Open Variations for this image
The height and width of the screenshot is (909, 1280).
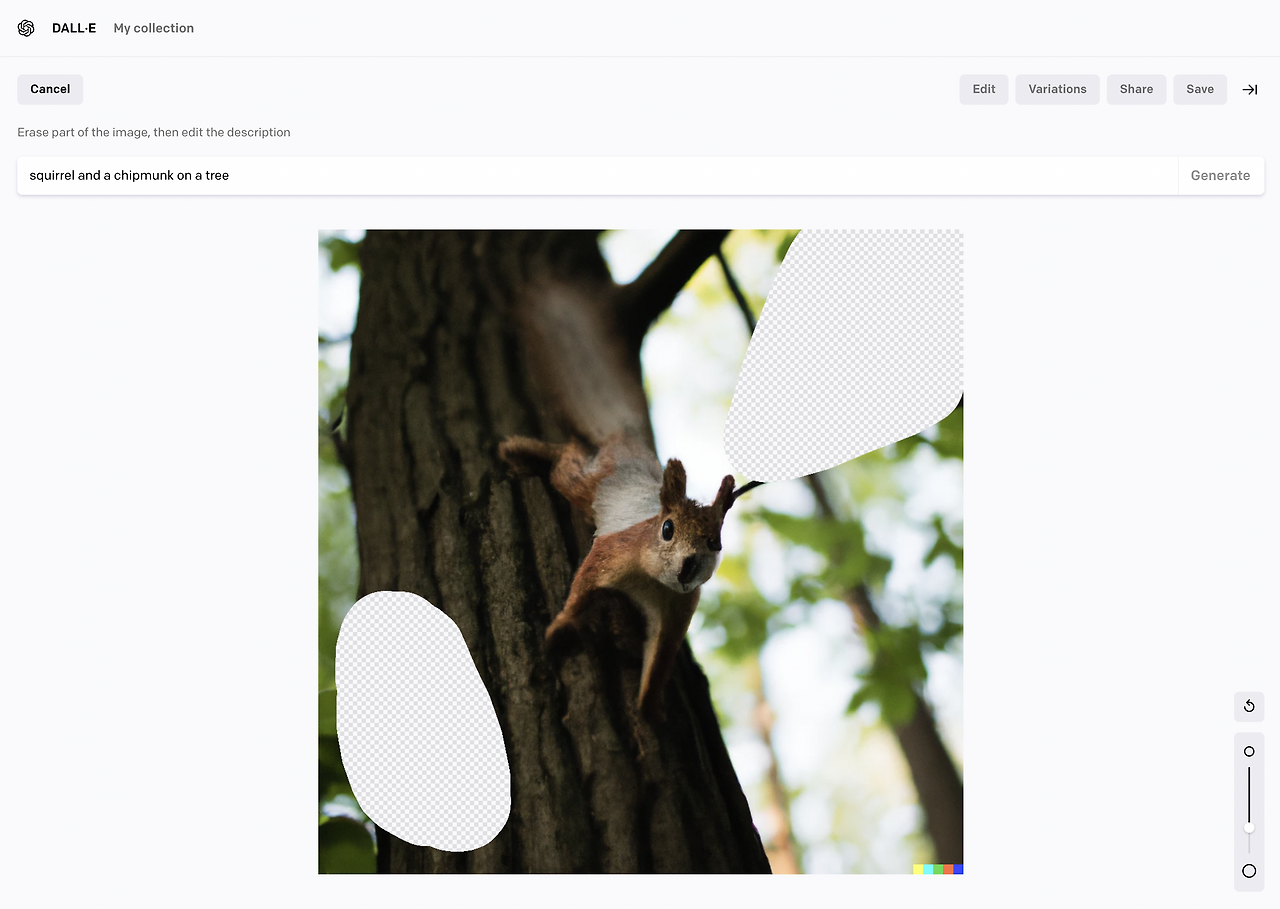tap(1057, 89)
